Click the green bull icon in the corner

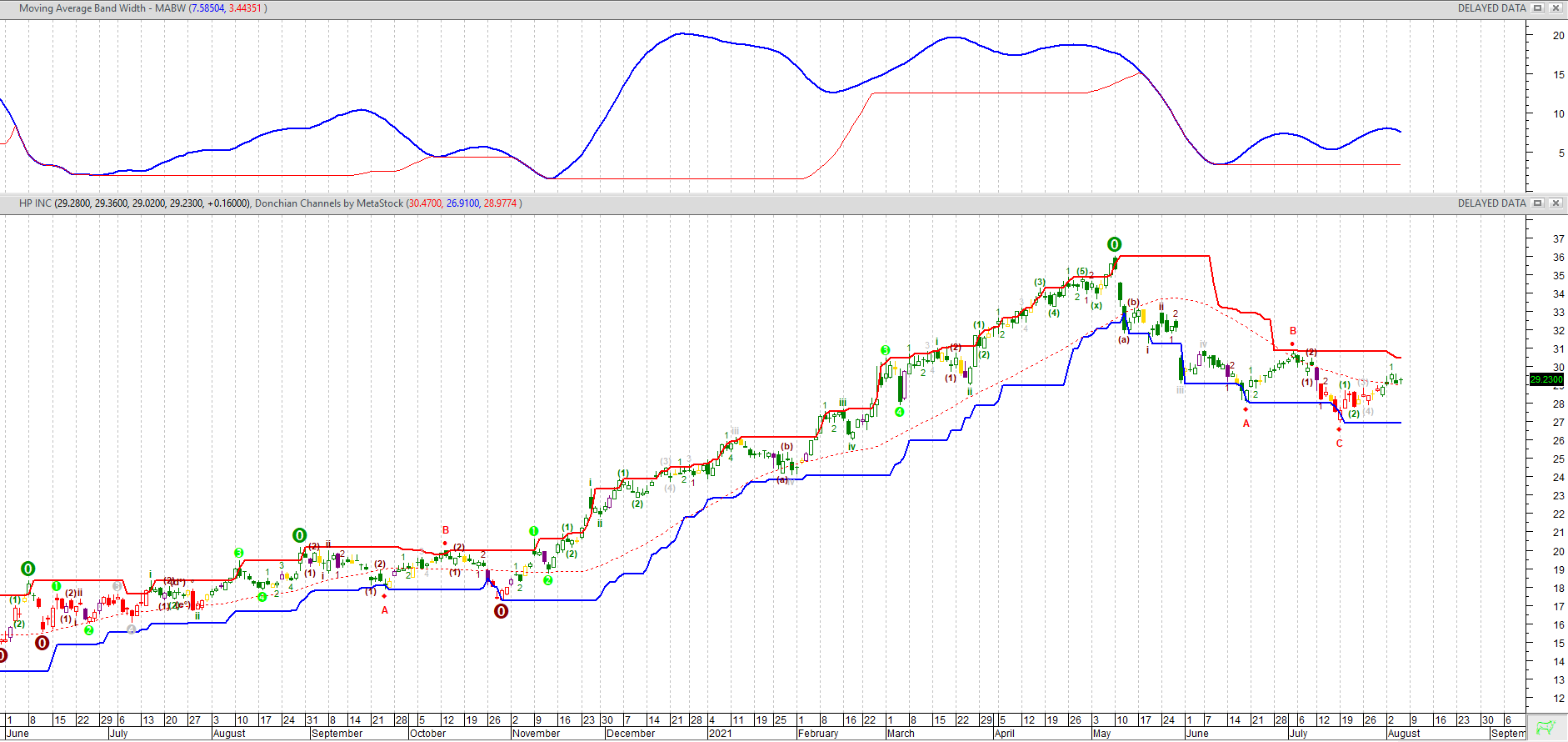[1546, 727]
